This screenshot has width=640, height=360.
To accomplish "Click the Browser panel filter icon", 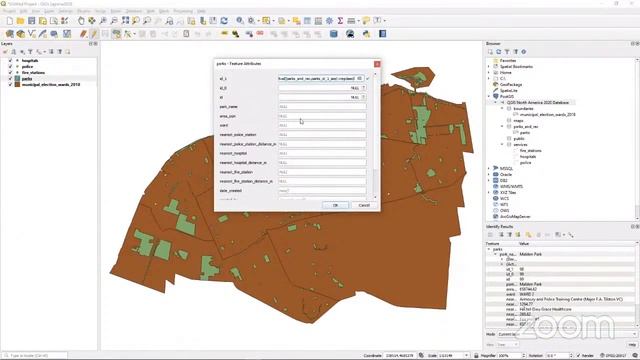I will [x=507, y=52].
